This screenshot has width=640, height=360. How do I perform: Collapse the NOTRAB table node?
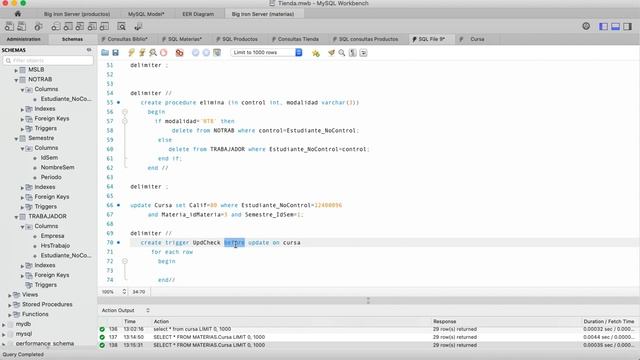pos(16,80)
